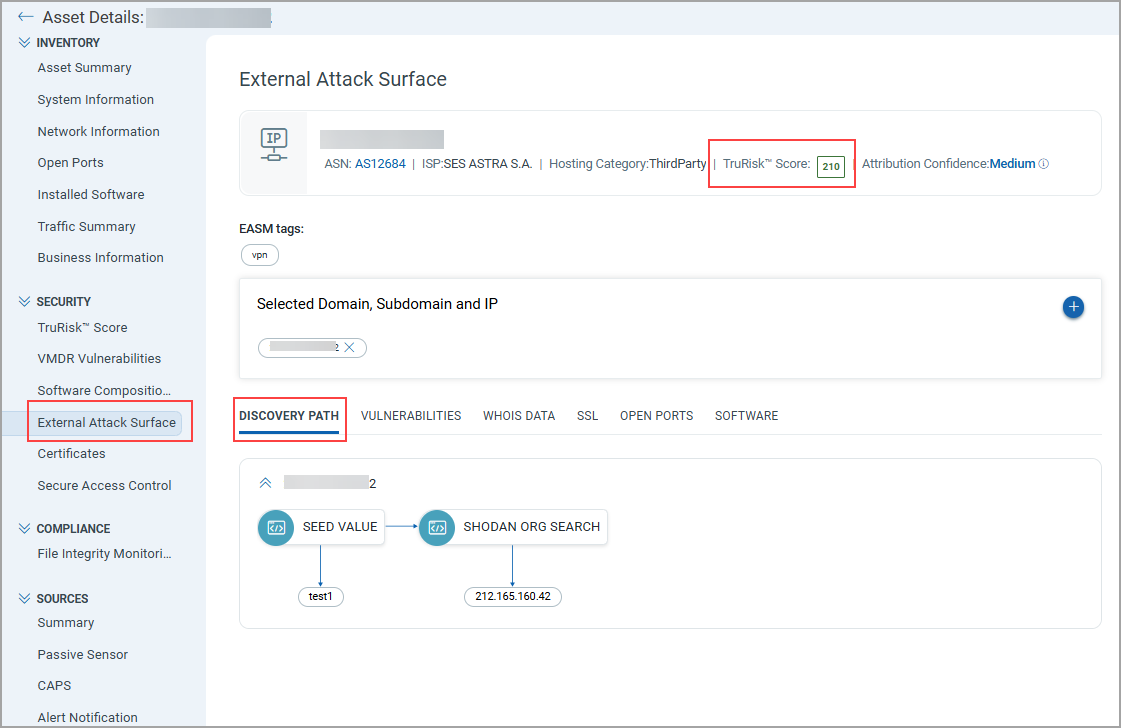Screen dimensions: 1121x728
Task: Open Alert Notification in sidebar
Action: pyautogui.click(x=88, y=717)
